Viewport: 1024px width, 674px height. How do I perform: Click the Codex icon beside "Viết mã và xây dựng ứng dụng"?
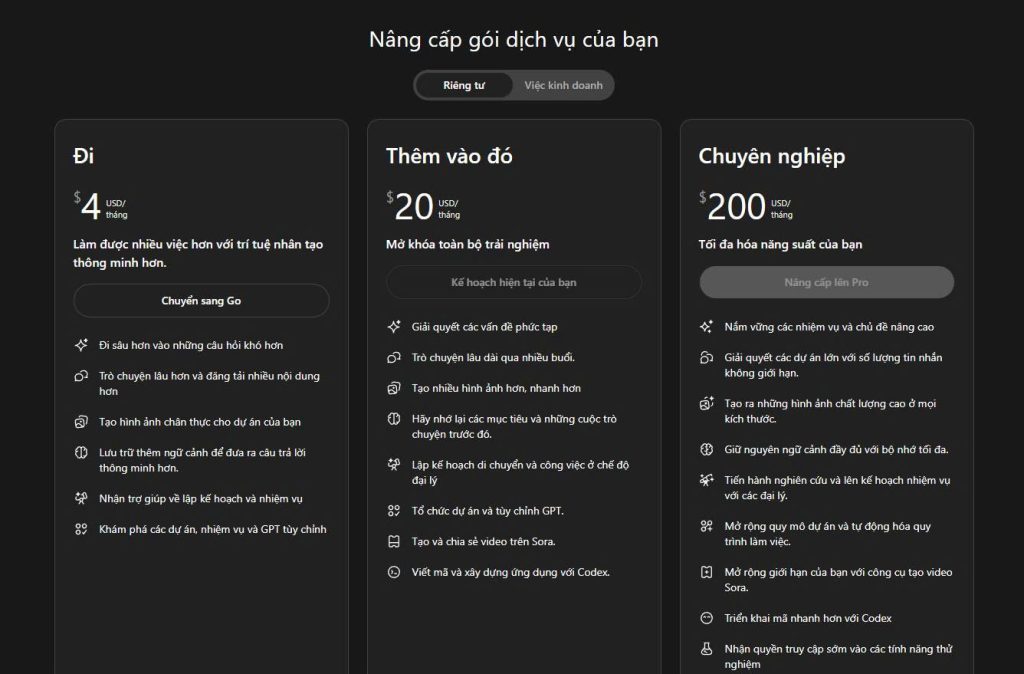tap(394, 572)
